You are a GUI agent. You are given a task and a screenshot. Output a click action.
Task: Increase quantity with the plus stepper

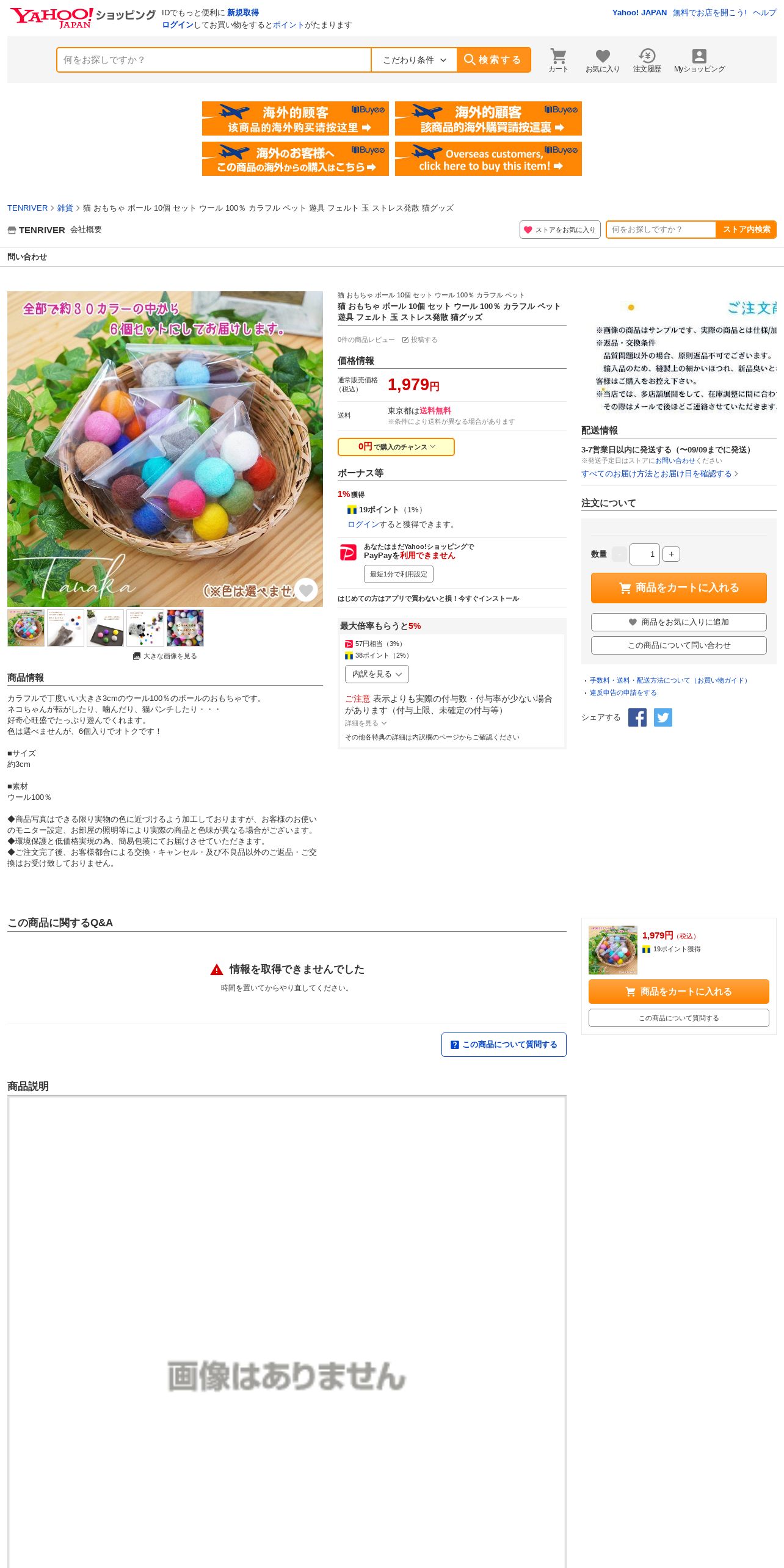[x=671, y=554]
